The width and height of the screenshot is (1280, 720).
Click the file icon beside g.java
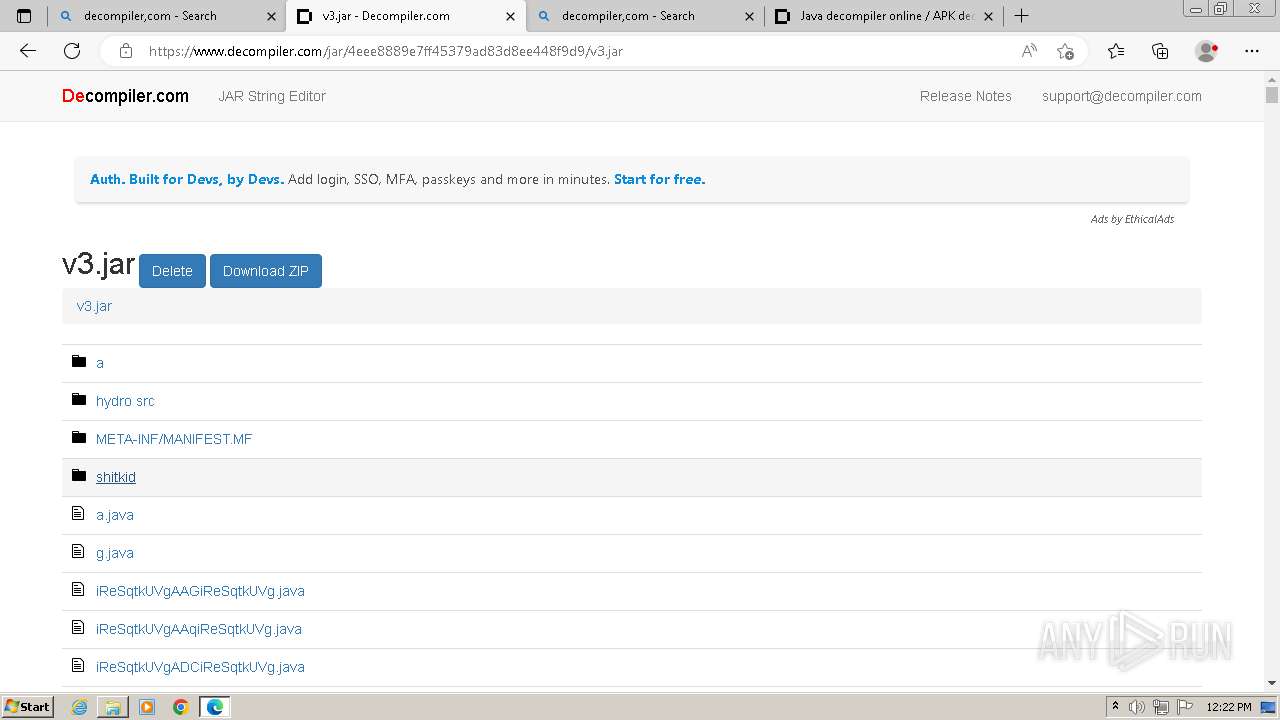[x=78, y=551]
